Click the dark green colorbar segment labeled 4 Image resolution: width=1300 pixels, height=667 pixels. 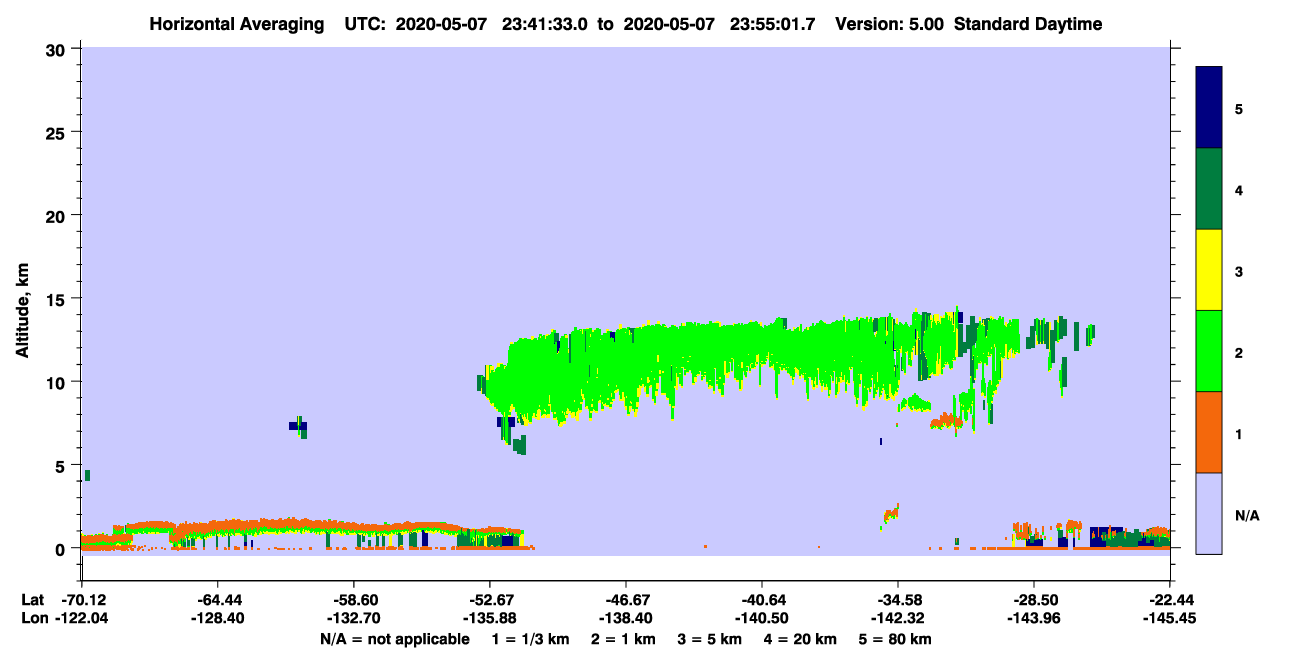pos(1209,189)
